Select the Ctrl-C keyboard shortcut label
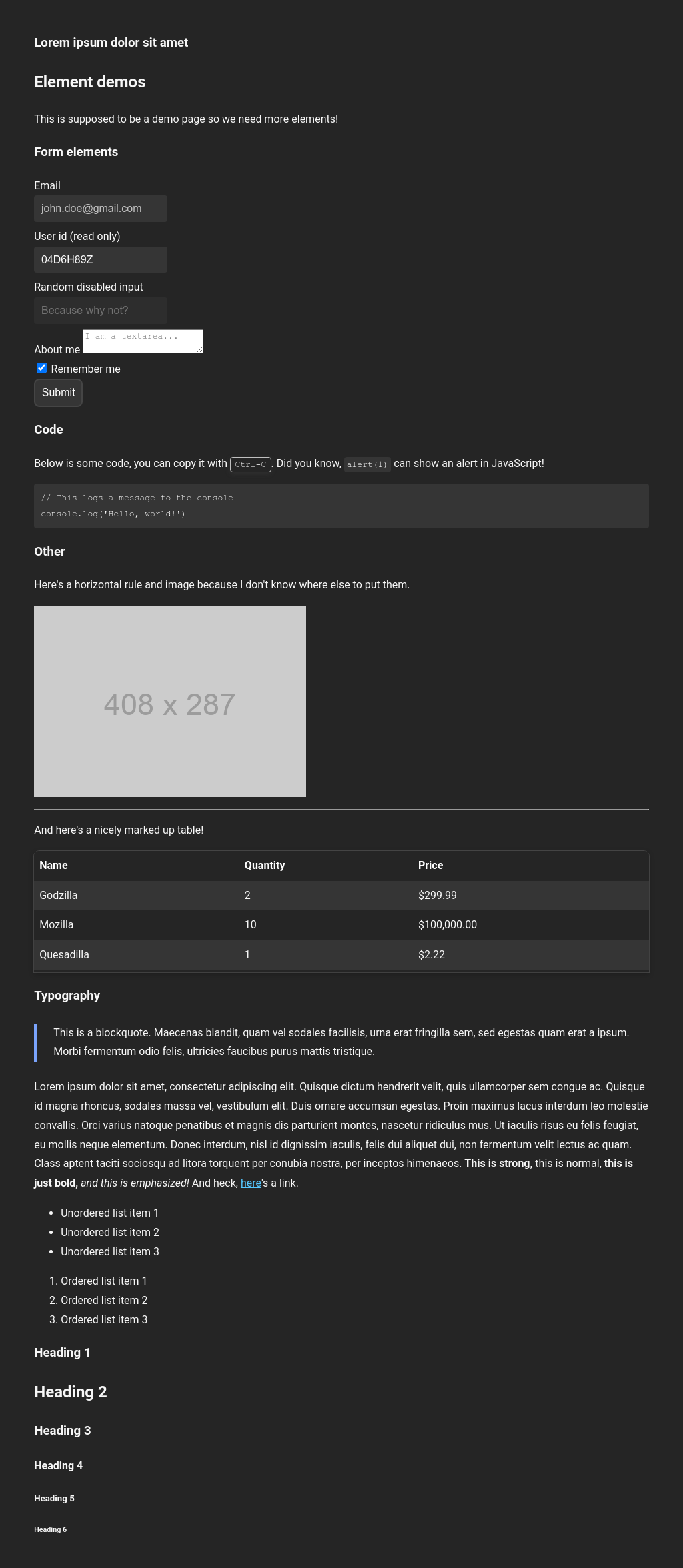This screenshot has height=1568, width=683. [x=250, y=464]
